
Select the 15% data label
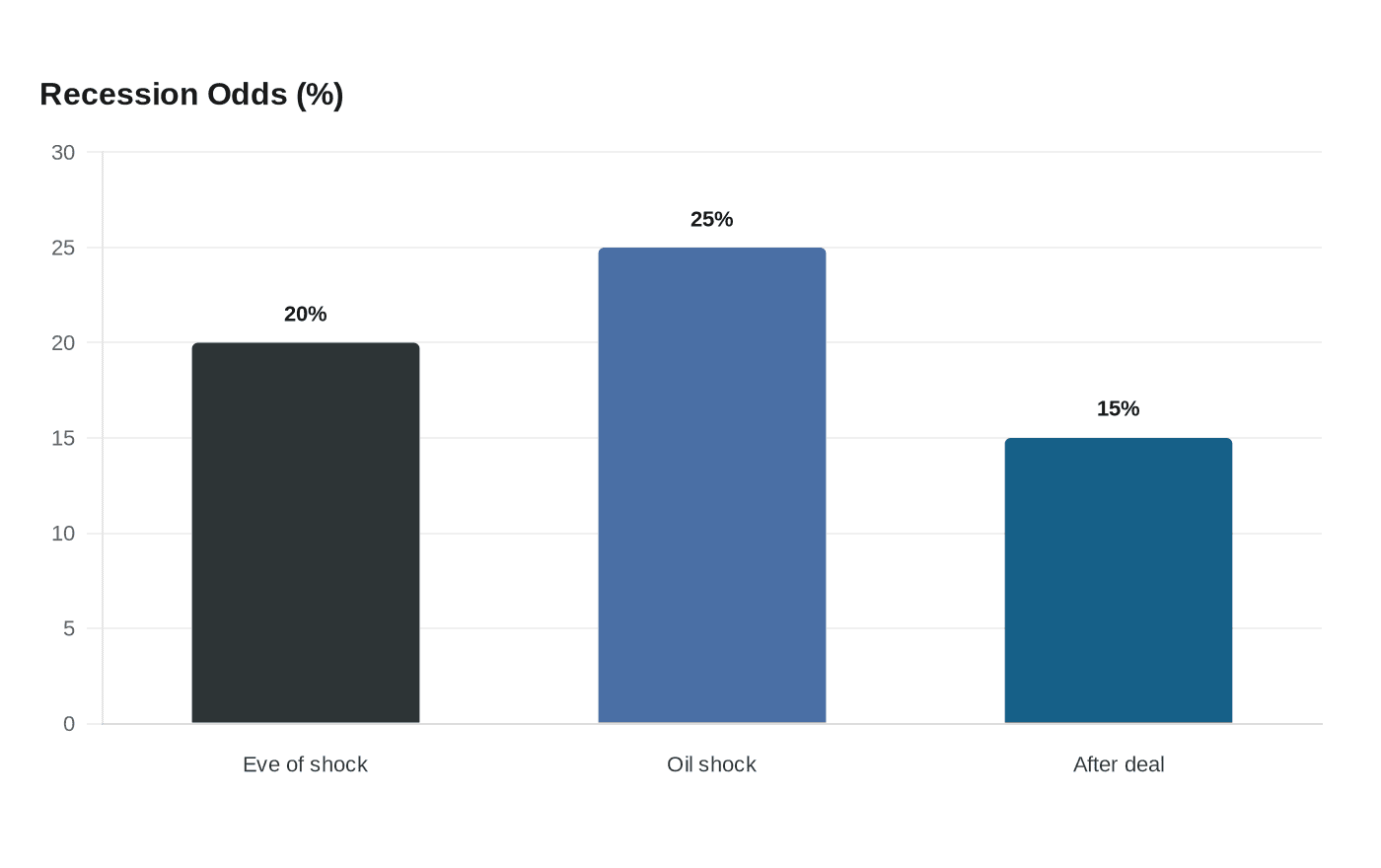coord(1119,408)
